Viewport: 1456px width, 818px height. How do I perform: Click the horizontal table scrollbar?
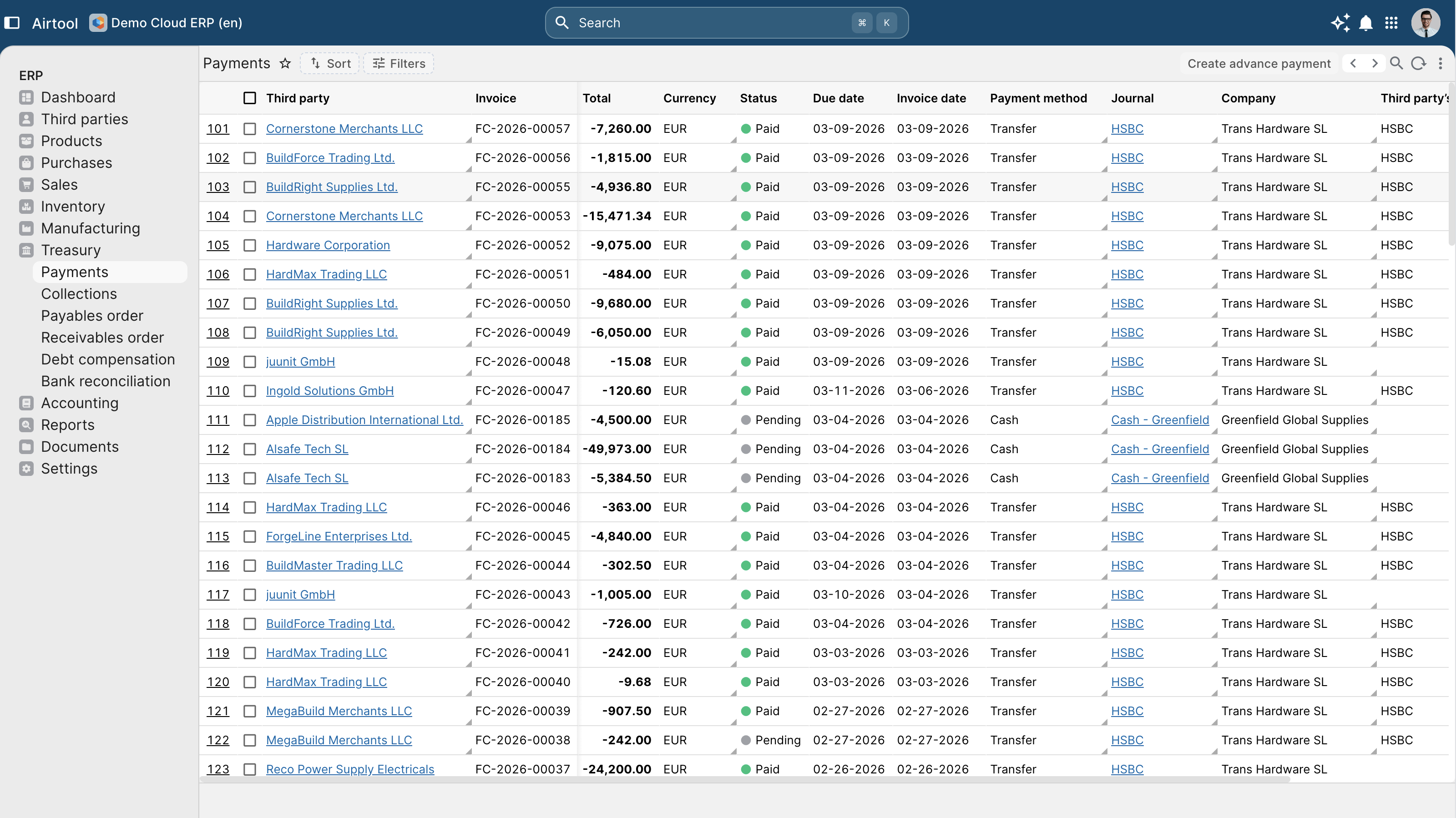pyautogui.click(x=745, y=780)
